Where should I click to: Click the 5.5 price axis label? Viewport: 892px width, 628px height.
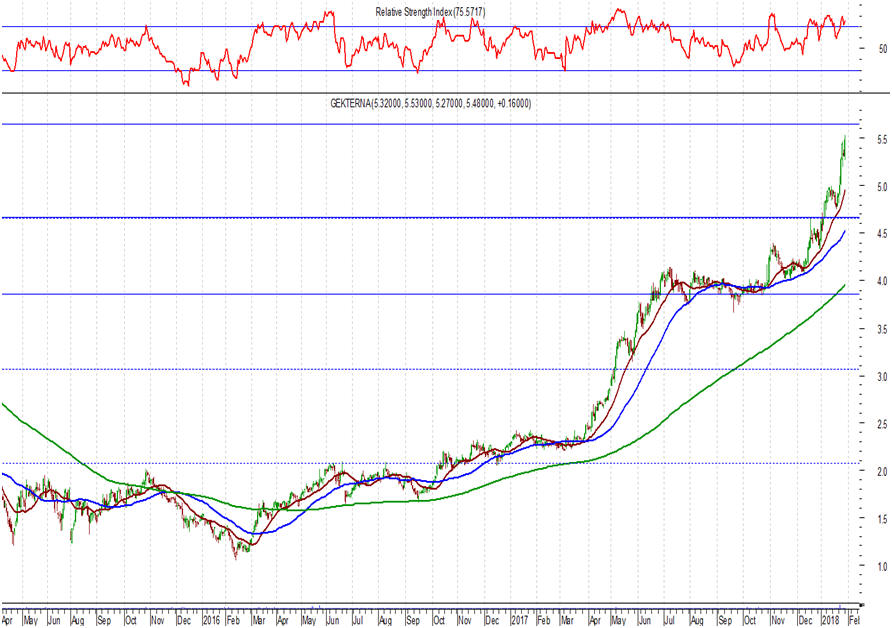[882, 139]
